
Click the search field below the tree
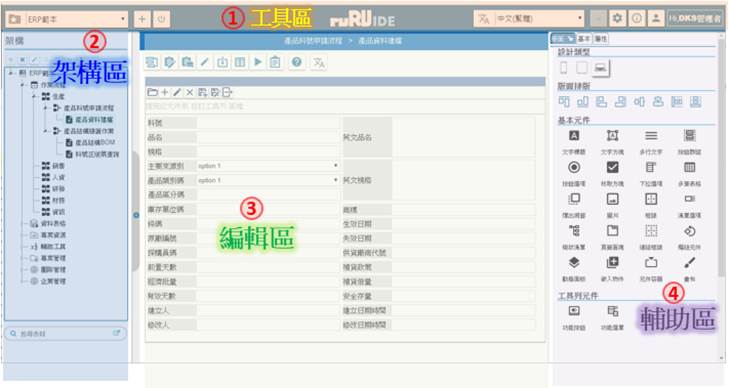66,334
